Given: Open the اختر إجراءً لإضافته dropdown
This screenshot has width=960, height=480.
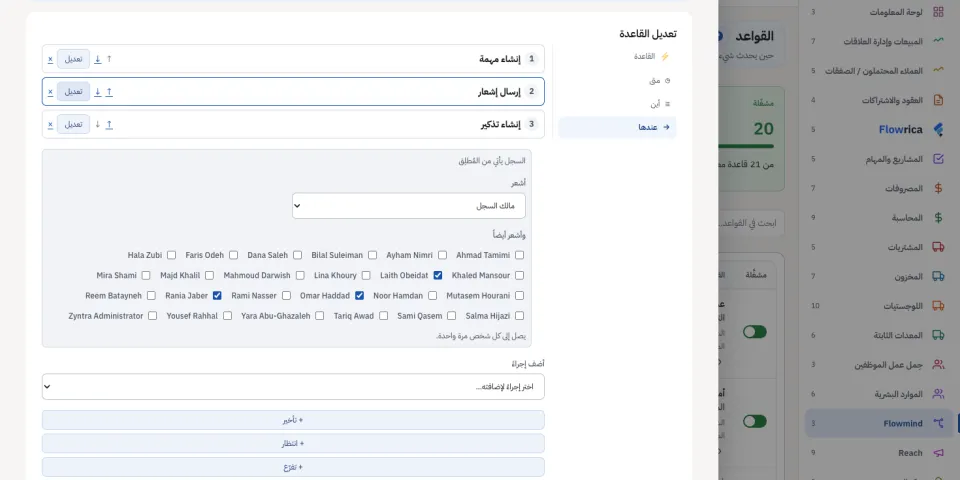Looking at the screenshot, I should click(x=293, y=387).
